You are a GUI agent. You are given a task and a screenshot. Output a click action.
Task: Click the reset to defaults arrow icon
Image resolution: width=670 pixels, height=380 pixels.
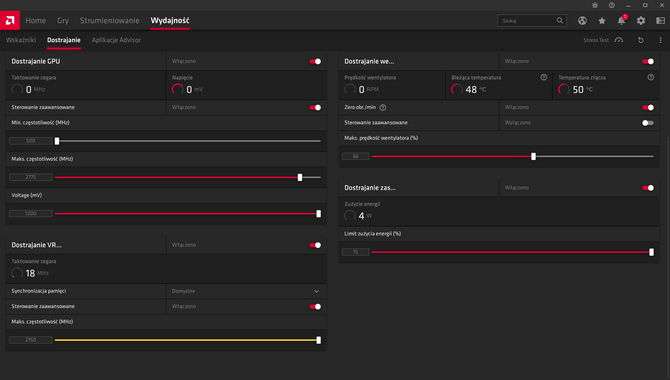pyautogui.click(x=641, y=40)
